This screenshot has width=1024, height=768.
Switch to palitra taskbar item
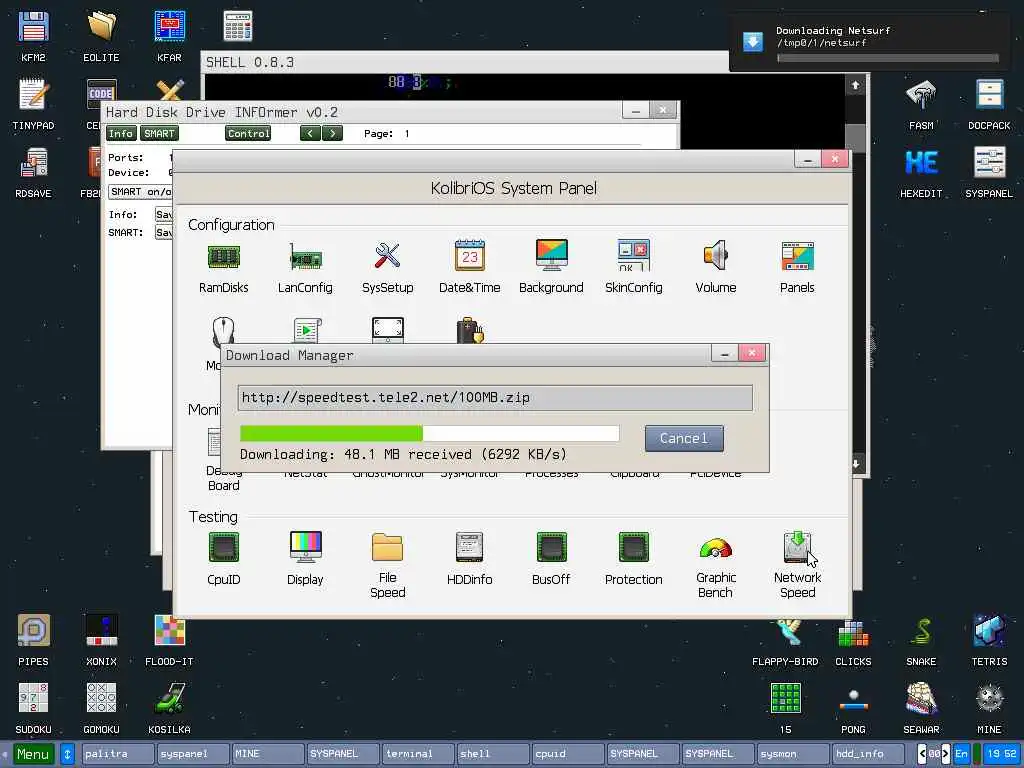pyautogui.click(x=118, y=754)
